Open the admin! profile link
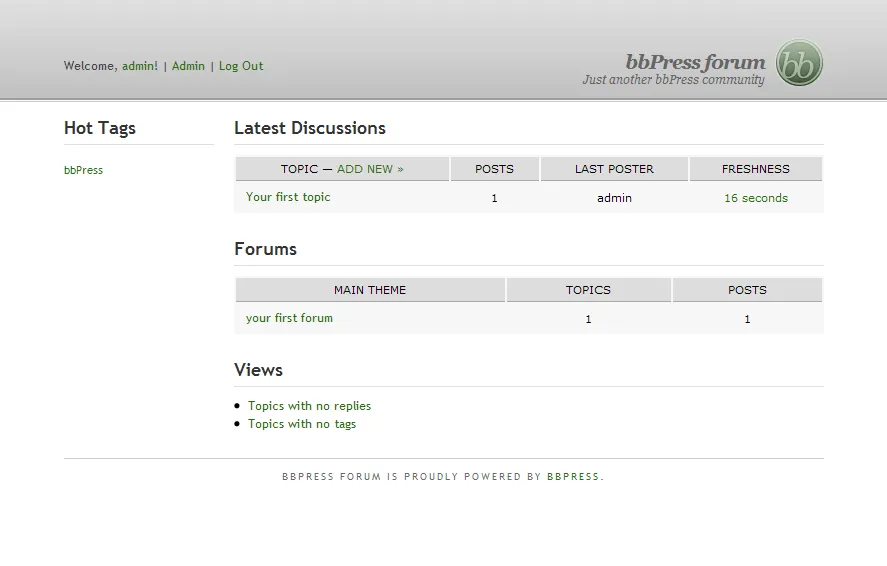This screenshot has height=566, width=887. point(140,66)
